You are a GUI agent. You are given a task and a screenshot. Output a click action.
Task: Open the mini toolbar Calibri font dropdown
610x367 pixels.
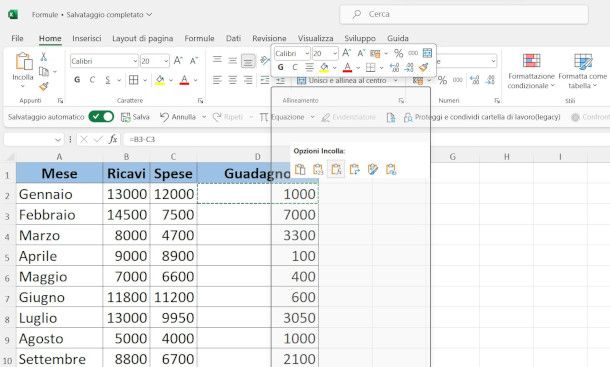pyautogui.click(x=307, y=53)
